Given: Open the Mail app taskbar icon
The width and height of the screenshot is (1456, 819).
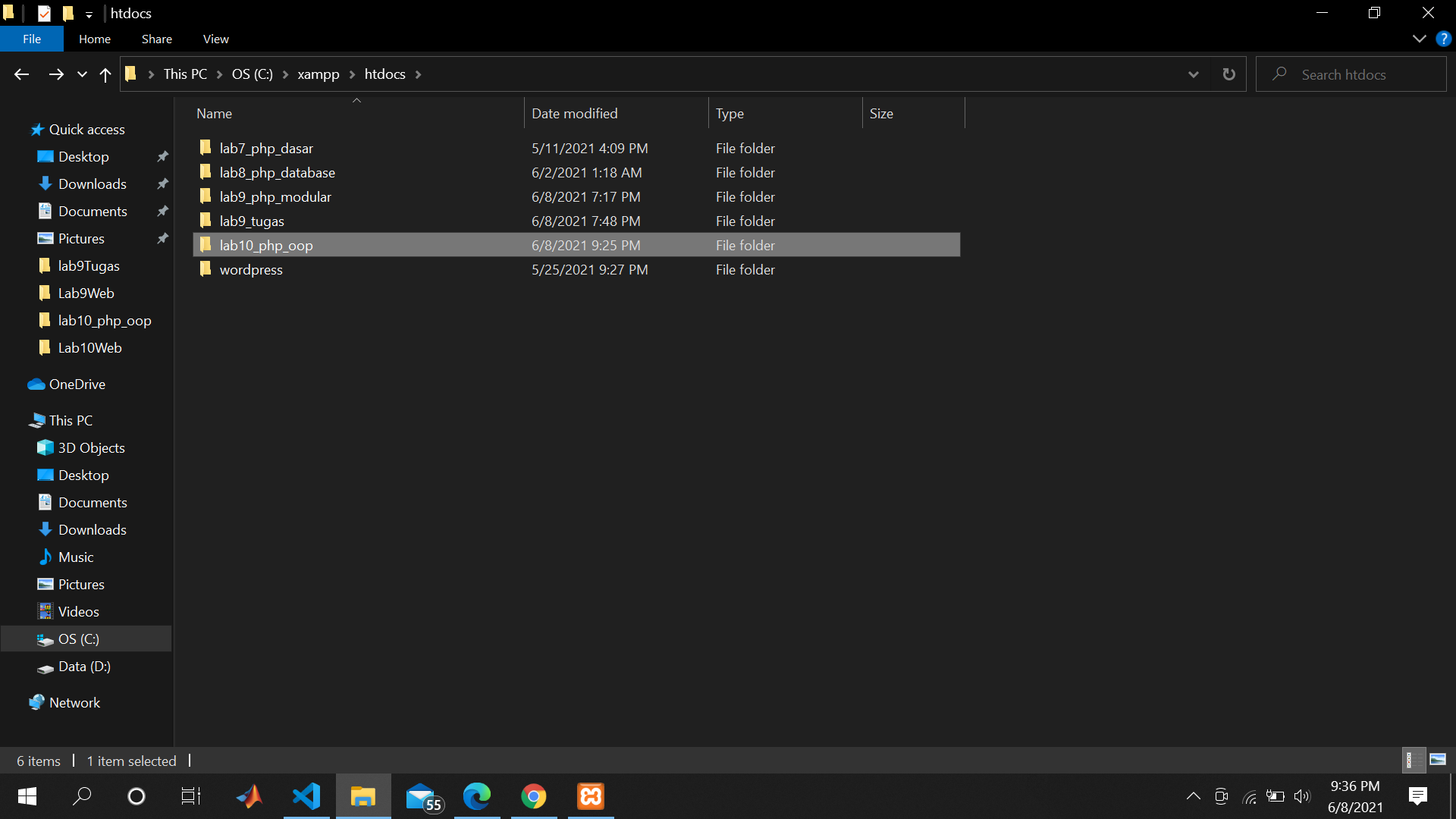Looking at the screenshot, I should (422, 796).
